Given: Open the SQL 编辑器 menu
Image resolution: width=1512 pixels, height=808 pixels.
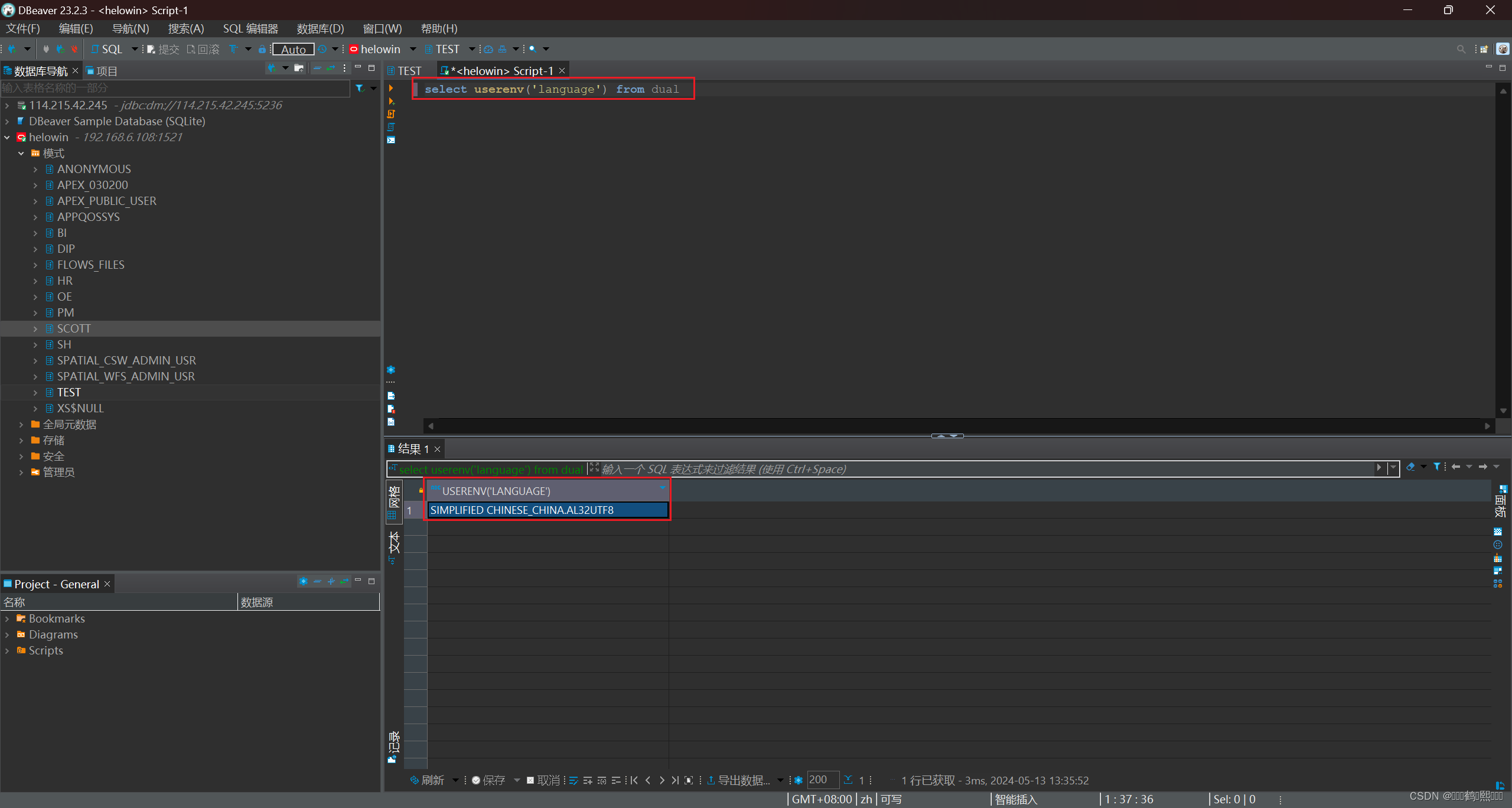Looking at the screenshot, I should point(250,28).
